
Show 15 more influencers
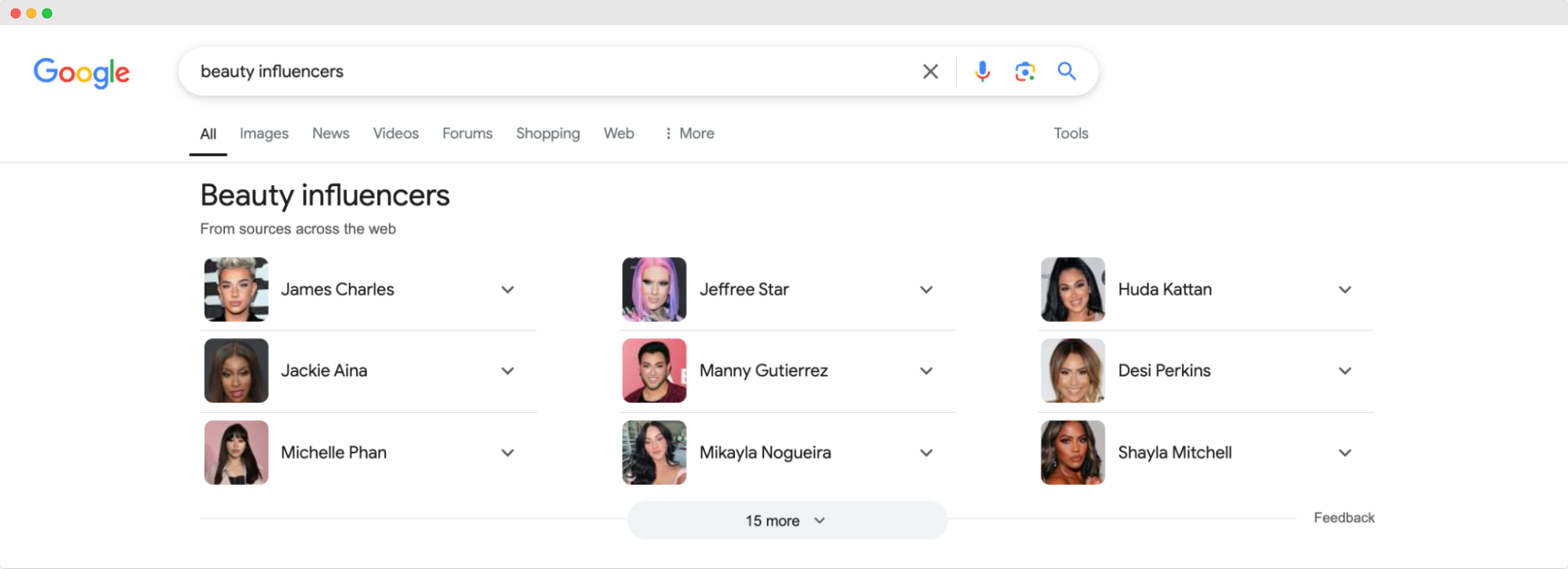pyautogui.click(x=787, y=520)
